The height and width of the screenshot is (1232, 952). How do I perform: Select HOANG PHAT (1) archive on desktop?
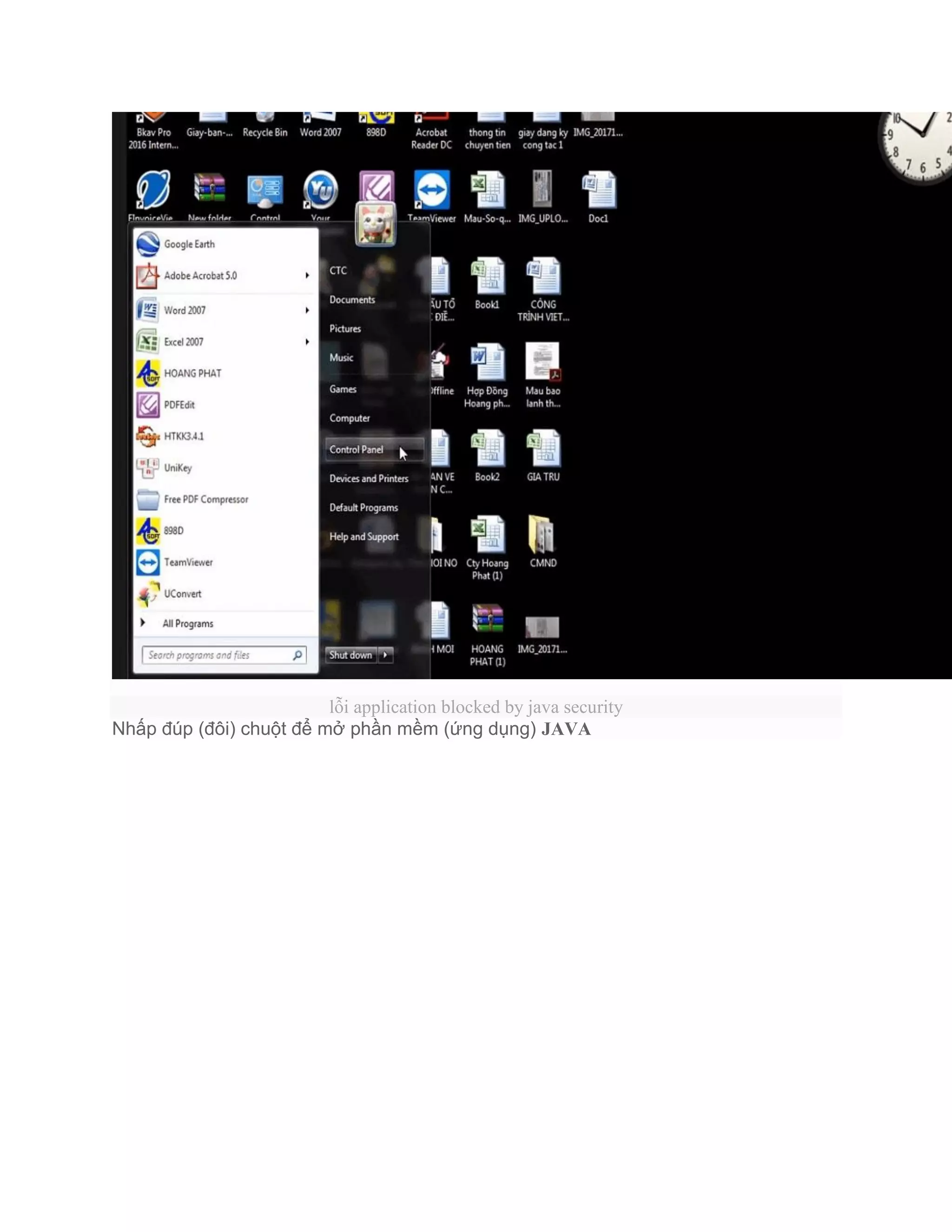click(x=487, y=635)
